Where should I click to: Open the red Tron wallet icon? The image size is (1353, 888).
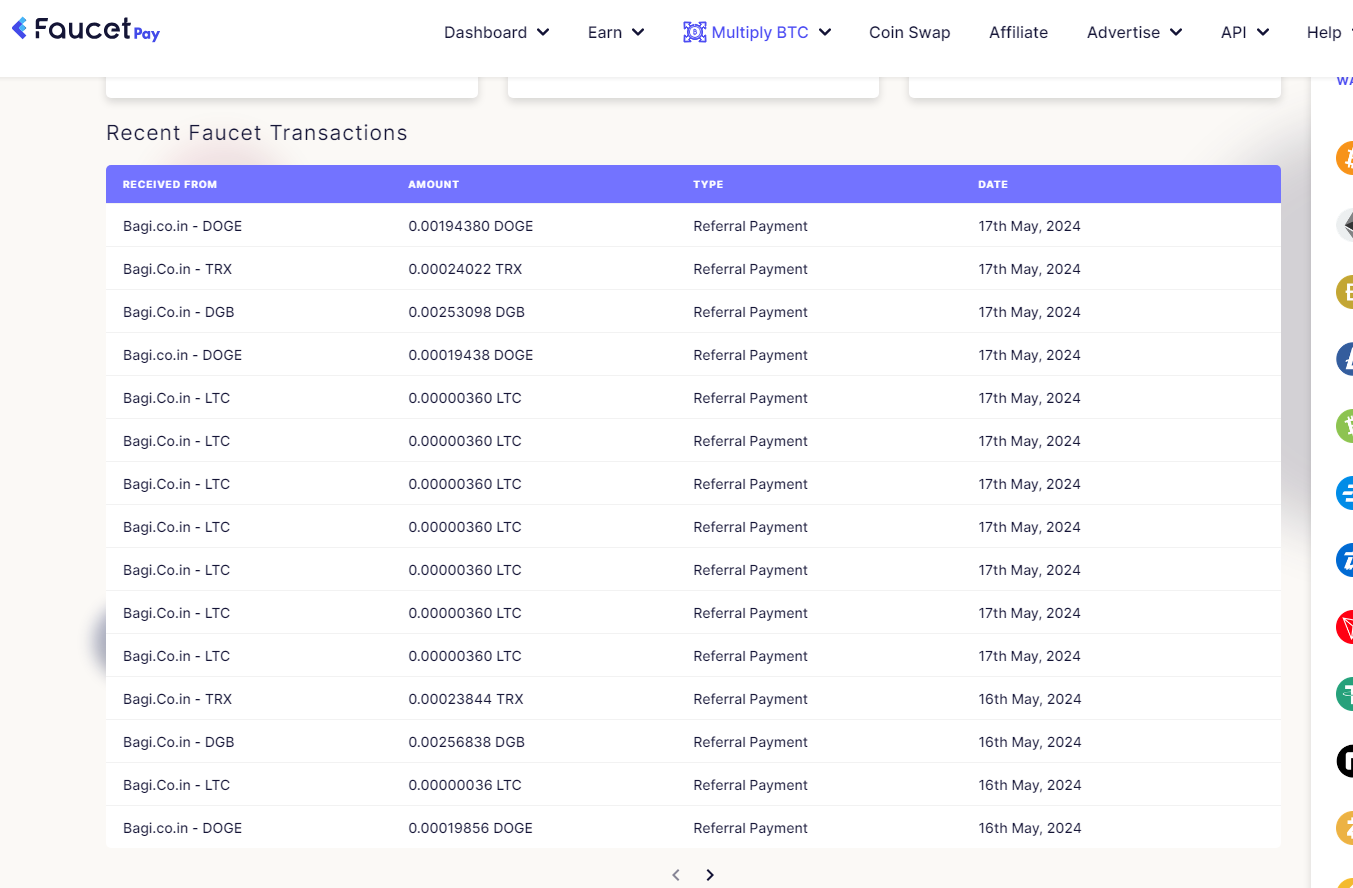[1345, 627]
